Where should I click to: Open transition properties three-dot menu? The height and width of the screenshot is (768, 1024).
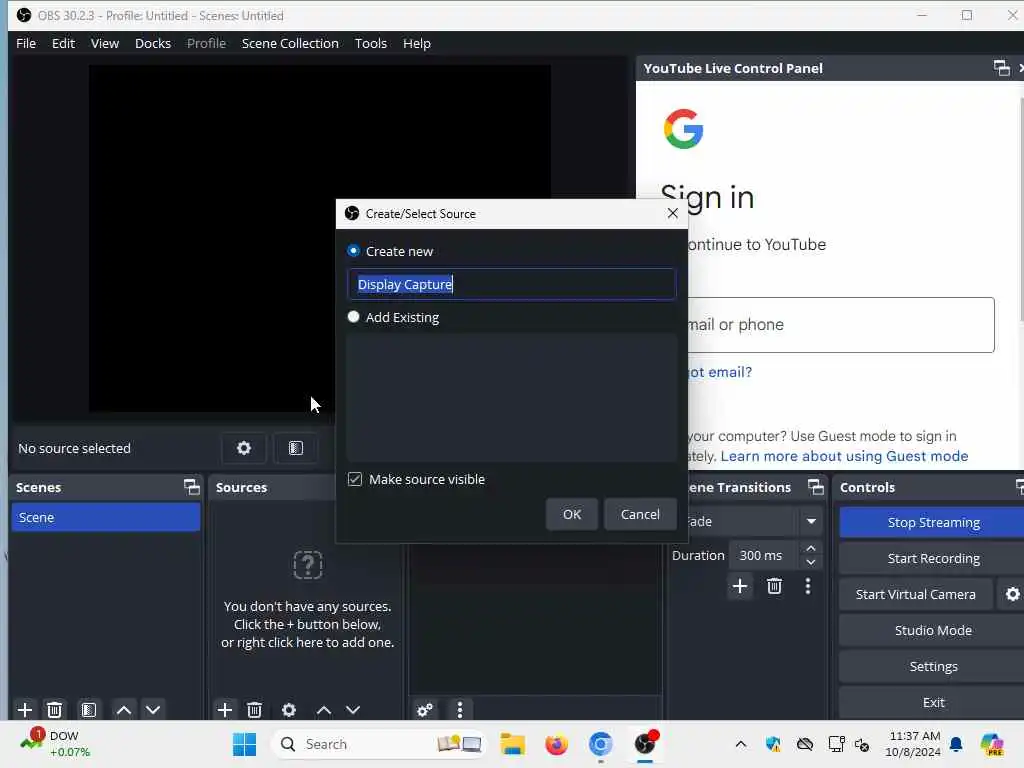pos(808,586)
